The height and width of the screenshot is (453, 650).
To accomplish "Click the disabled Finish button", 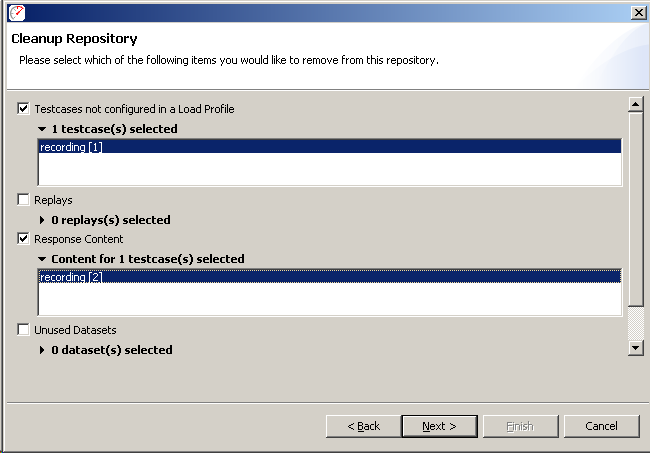I will [521, 426].
